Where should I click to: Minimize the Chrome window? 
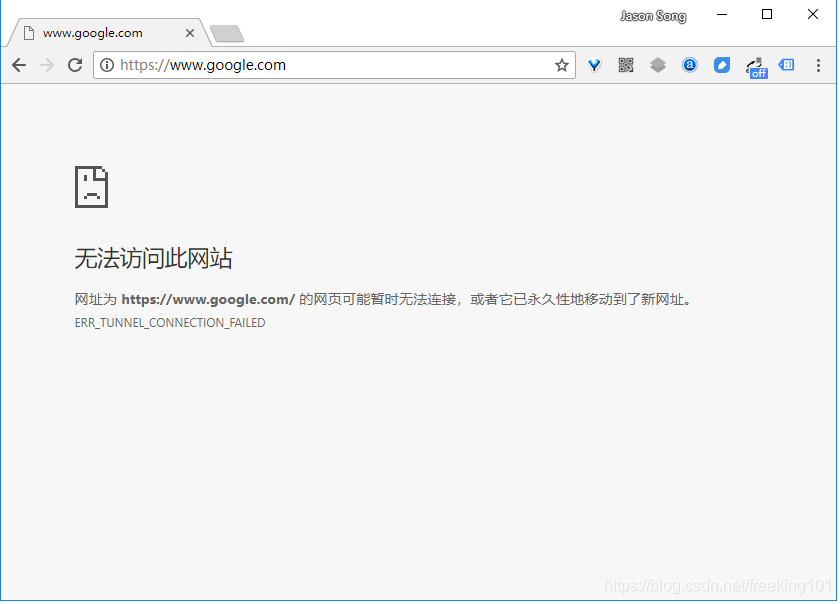pos(722,15)
